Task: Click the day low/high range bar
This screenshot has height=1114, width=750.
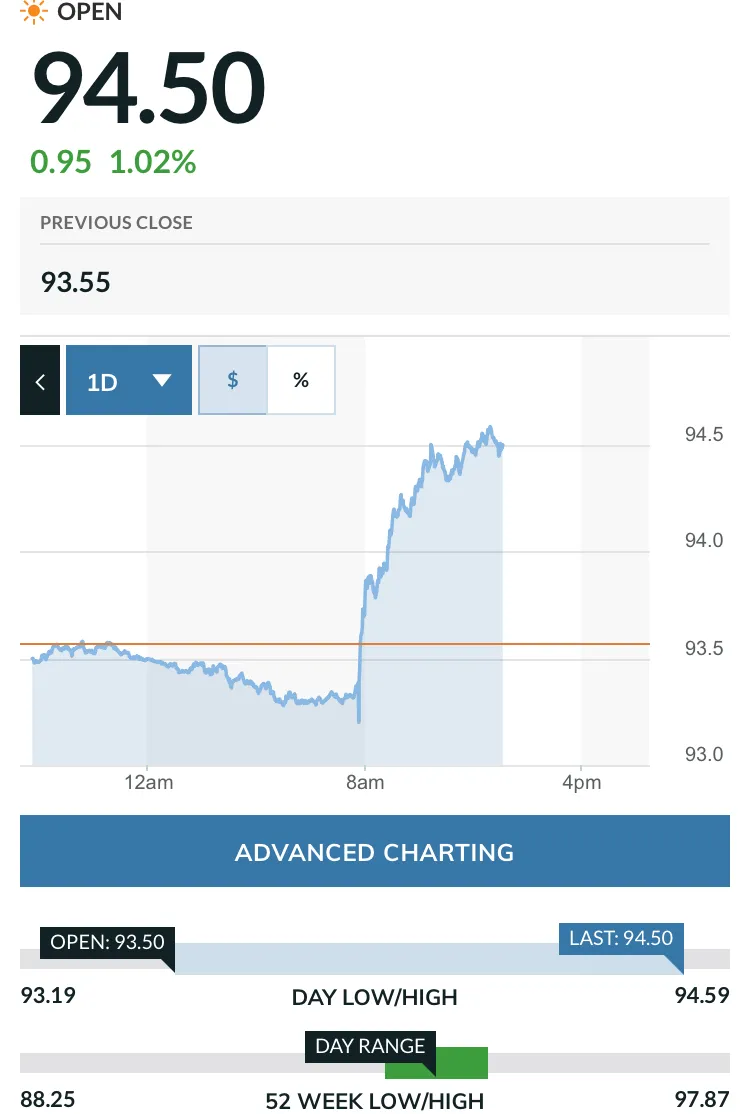Action: coord(429,959)
